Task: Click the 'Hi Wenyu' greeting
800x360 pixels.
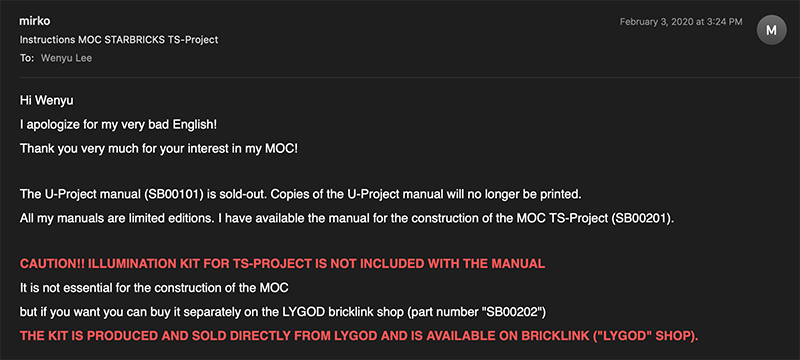Action: point(46,101)
